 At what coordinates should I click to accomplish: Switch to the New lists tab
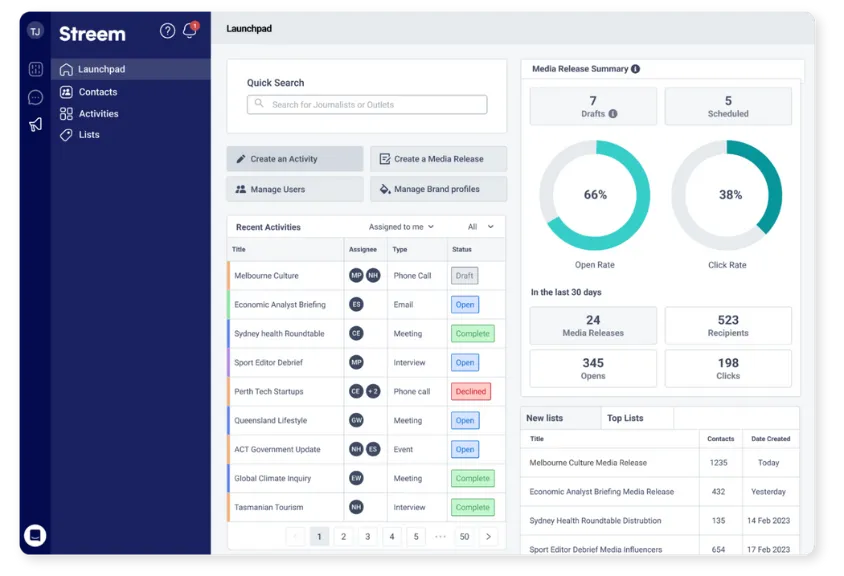560,418
